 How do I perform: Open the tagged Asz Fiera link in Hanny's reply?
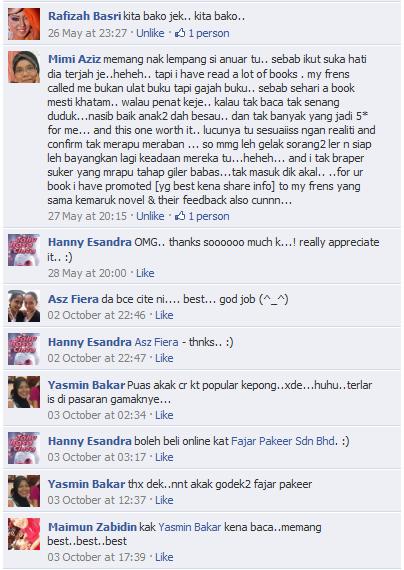pos(156,342)
